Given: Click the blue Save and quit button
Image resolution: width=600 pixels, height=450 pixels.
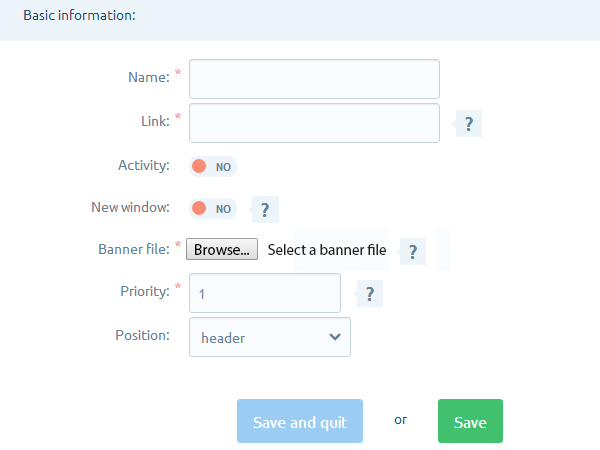Looking at the screenshot, I should tap(300, 421).
